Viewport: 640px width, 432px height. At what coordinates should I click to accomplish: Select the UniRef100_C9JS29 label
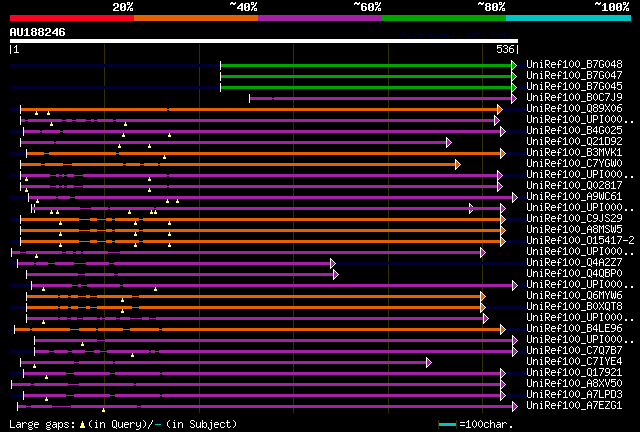[x=574, y=219]
